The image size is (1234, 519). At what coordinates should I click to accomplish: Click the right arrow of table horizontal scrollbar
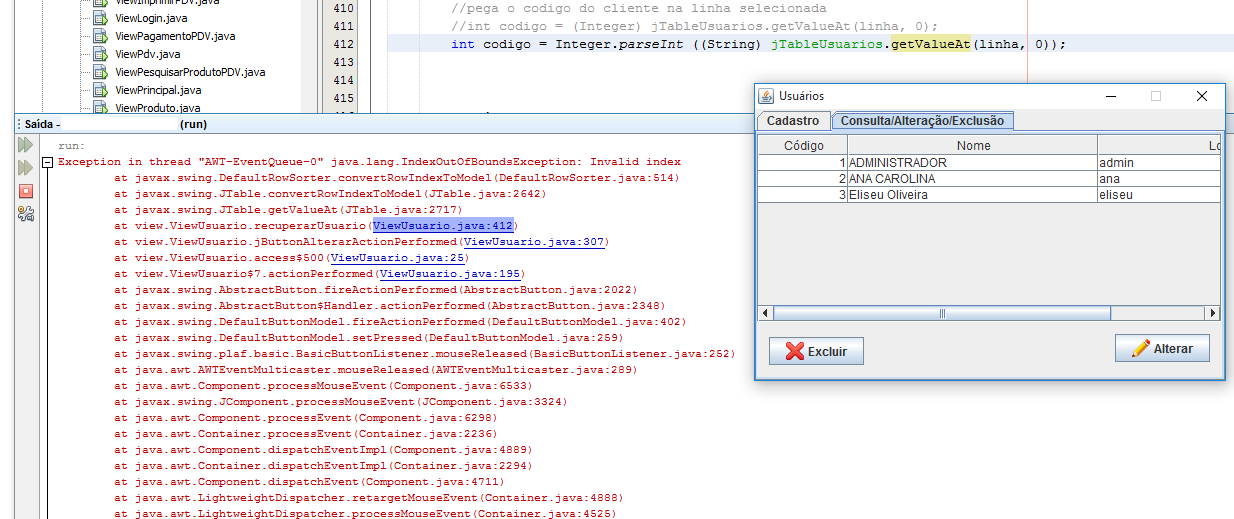click(1212, 313)
